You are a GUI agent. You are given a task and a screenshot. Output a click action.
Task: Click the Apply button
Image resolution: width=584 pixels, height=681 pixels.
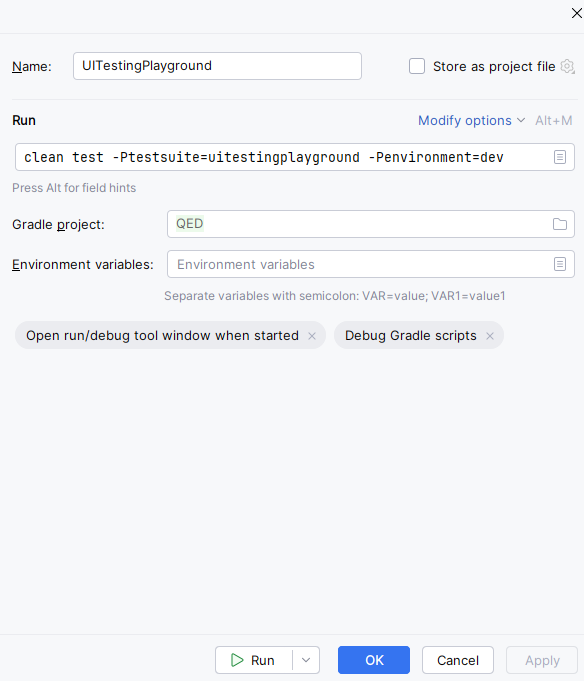542,660
